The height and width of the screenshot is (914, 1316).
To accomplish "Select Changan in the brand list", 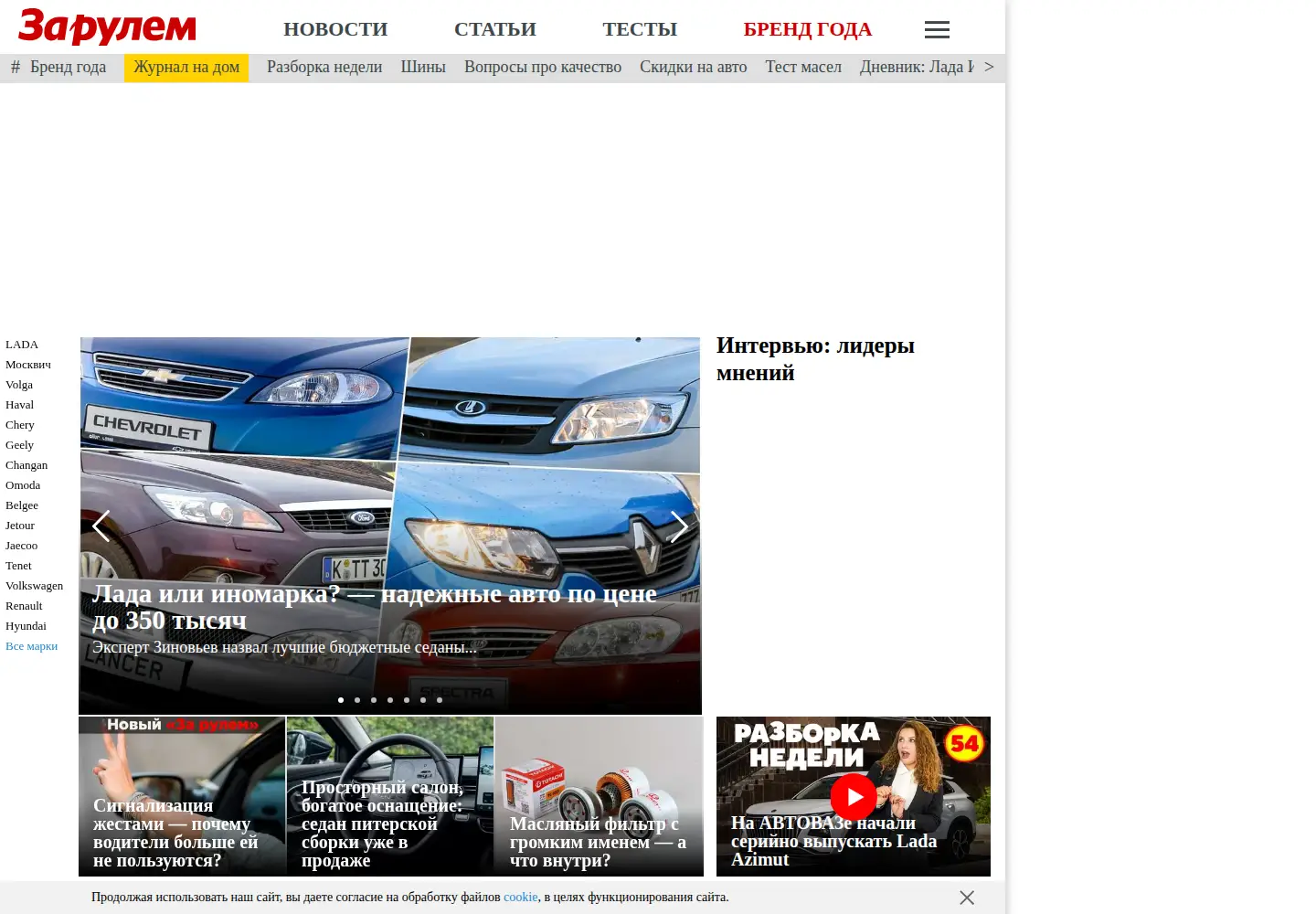I will point(27,465).
